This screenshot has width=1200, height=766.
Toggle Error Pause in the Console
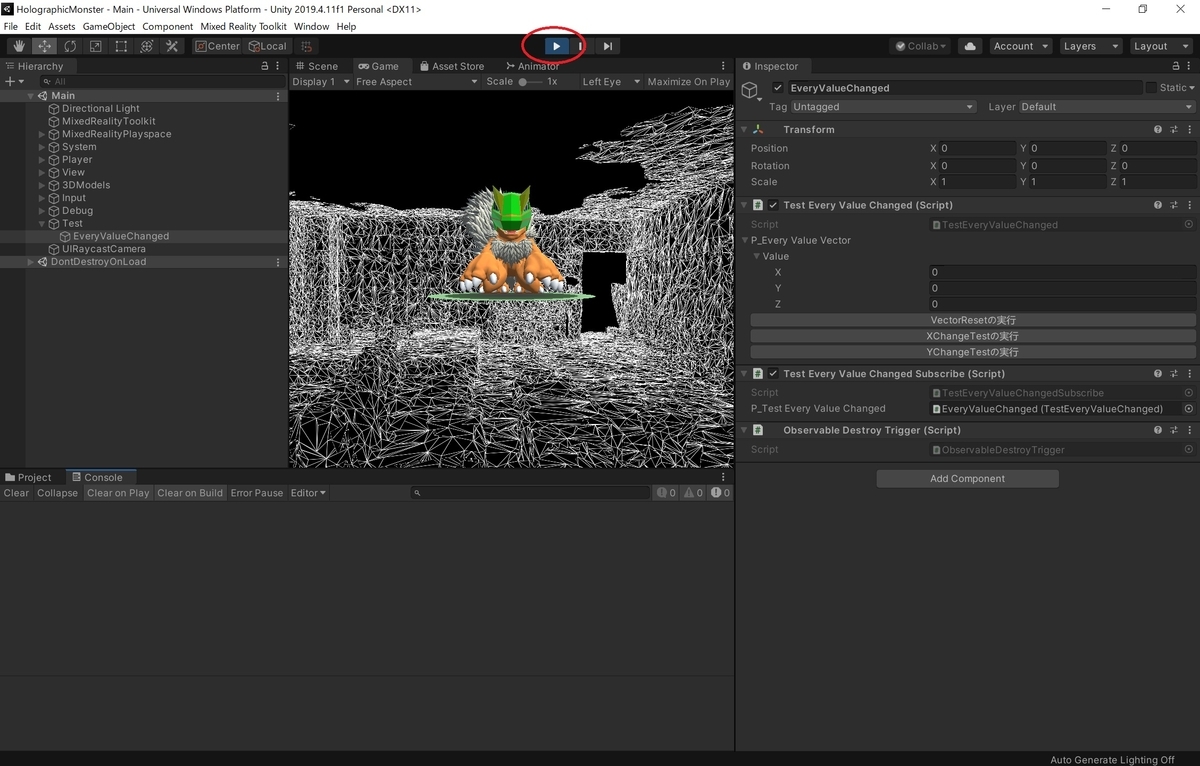click(257, 493)
